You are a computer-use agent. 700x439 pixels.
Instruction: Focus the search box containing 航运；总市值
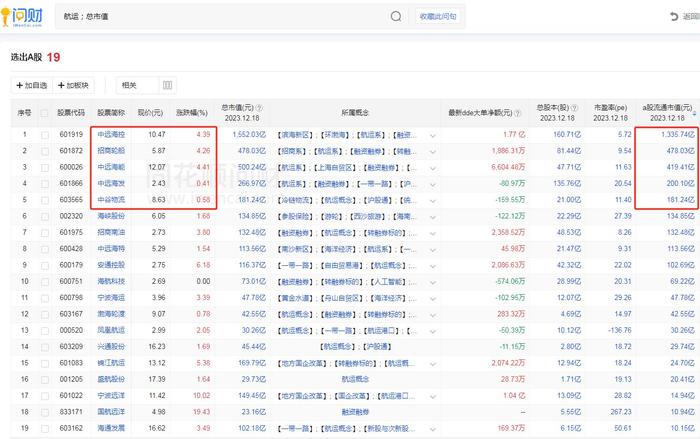(x=221, y=17)
